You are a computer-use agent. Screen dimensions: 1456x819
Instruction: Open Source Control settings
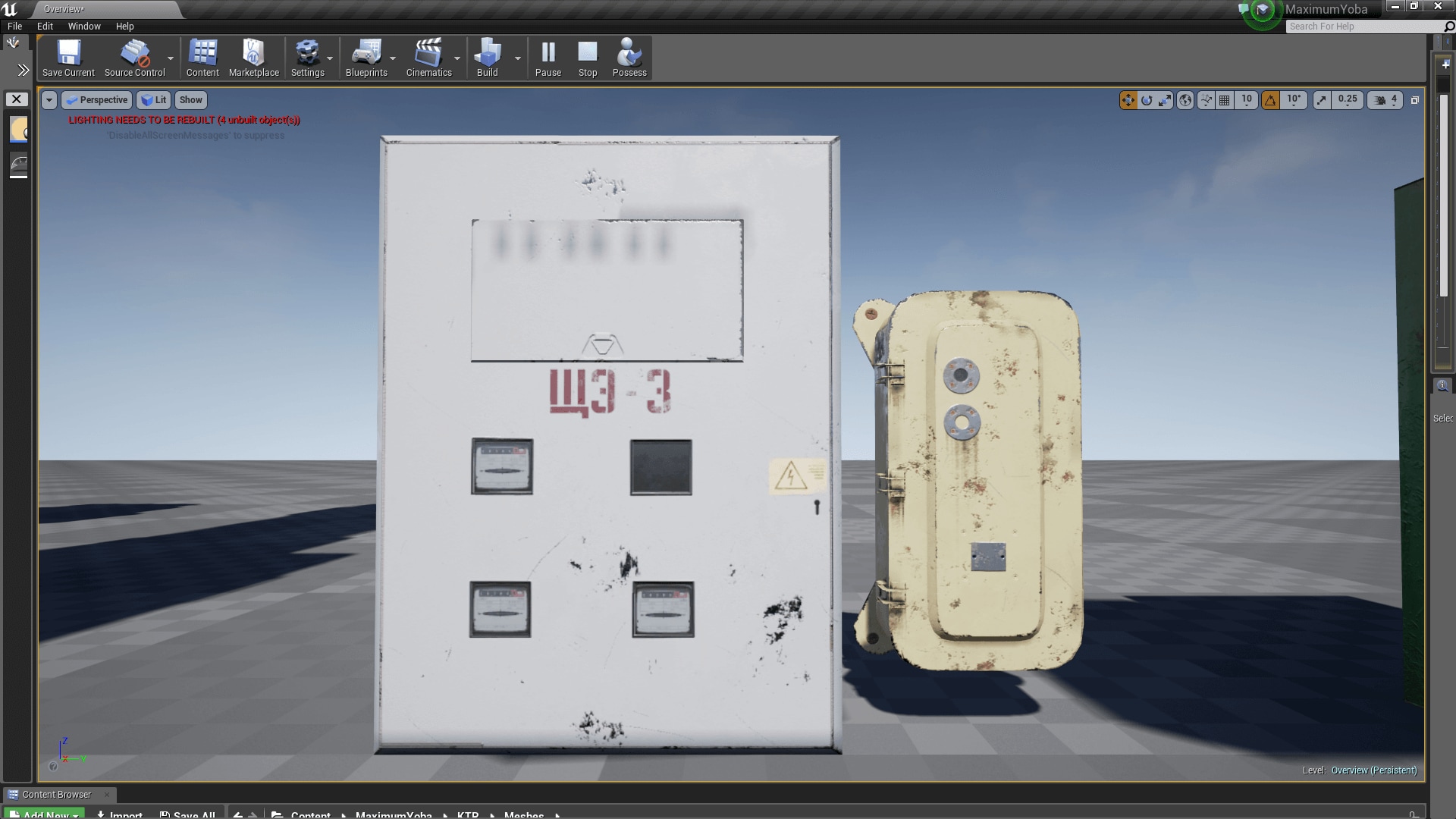coord(134,57)
